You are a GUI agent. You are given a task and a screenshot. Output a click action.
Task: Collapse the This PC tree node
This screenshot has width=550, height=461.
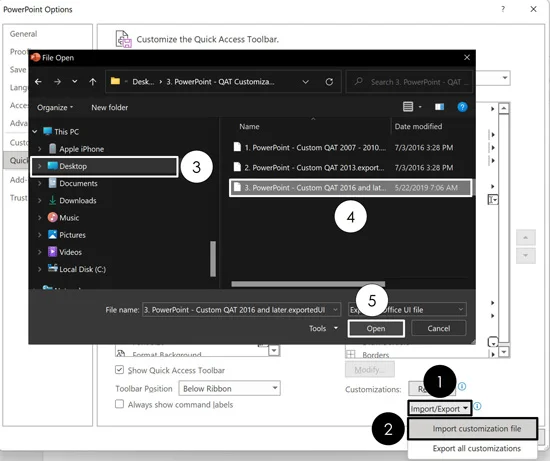(35, 132)
